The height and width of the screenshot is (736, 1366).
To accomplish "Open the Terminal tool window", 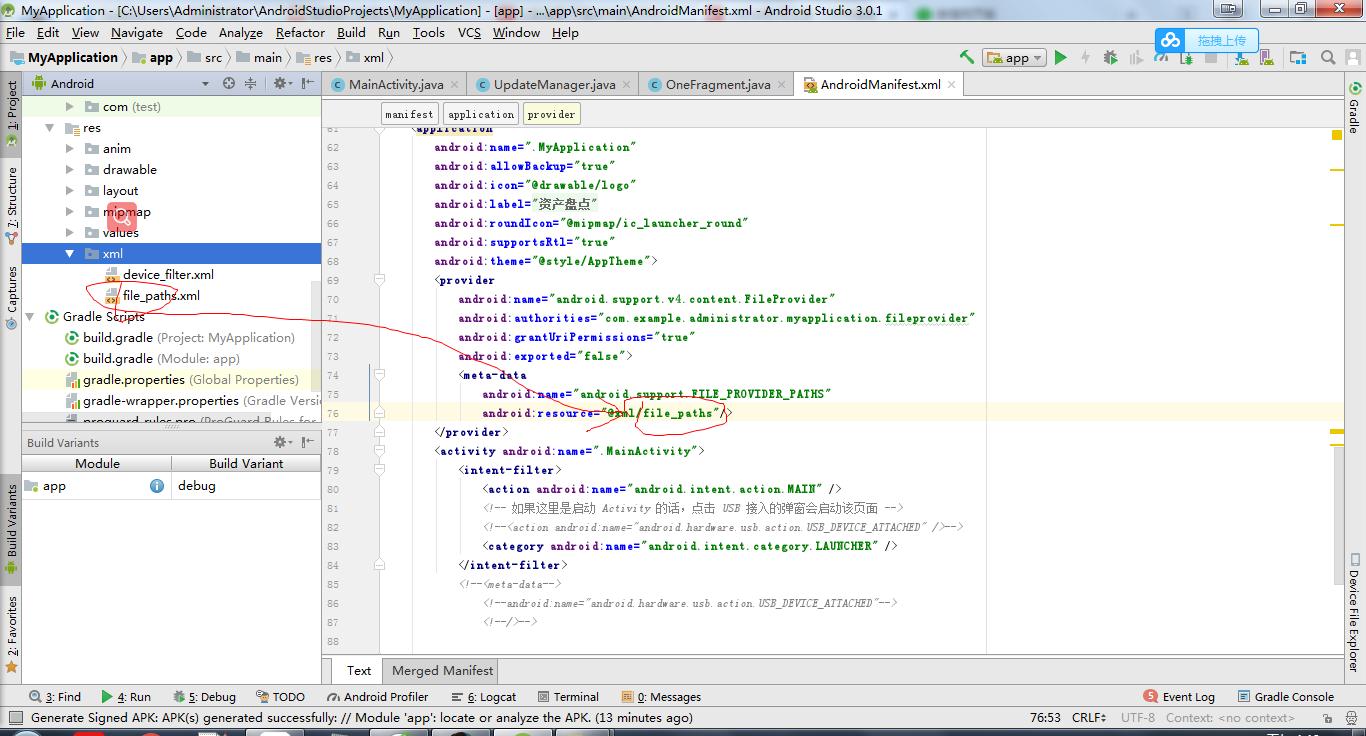I will [567, 697].
